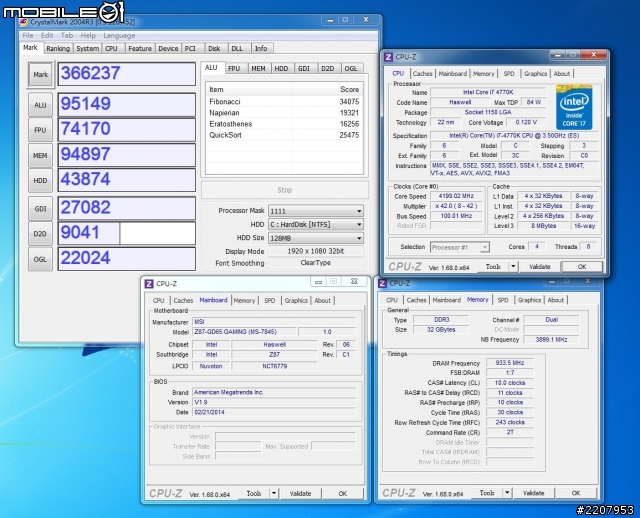Switch to the Device tab in CrystalMark
This screenshot has height=518, width=640.
click(168, 49)
